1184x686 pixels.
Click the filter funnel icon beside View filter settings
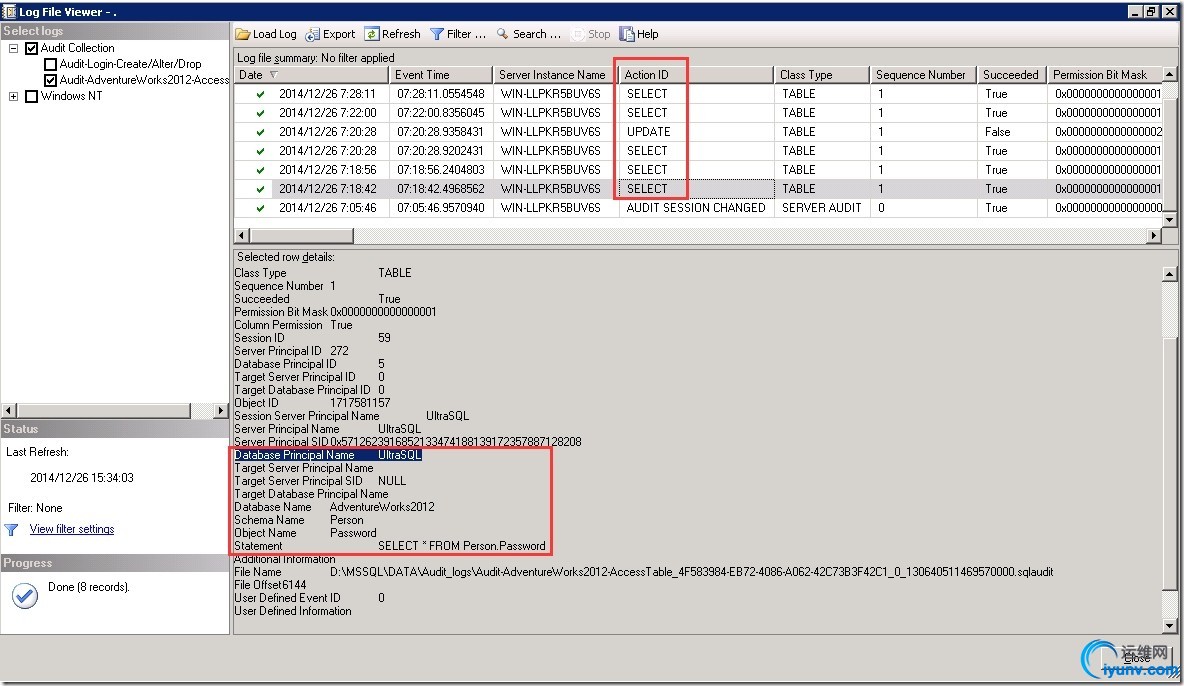click(x=11, y=530)
